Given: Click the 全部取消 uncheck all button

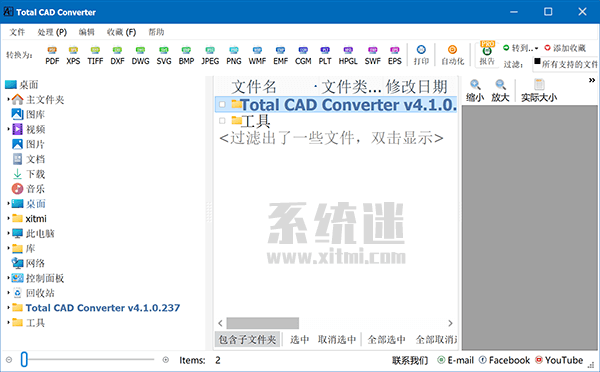Looking at the screenshot, I should point(436,339).
